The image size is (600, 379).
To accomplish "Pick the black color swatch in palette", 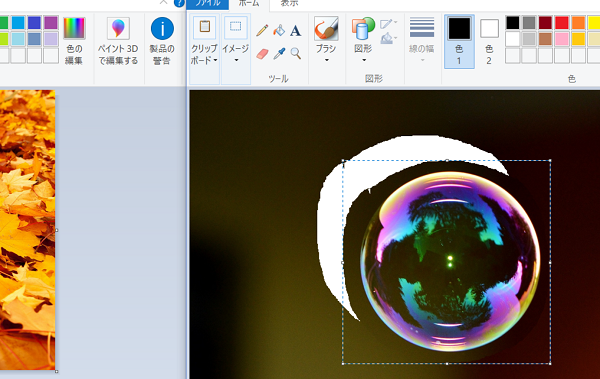I will pyautogui.click(x=513, y=23).
